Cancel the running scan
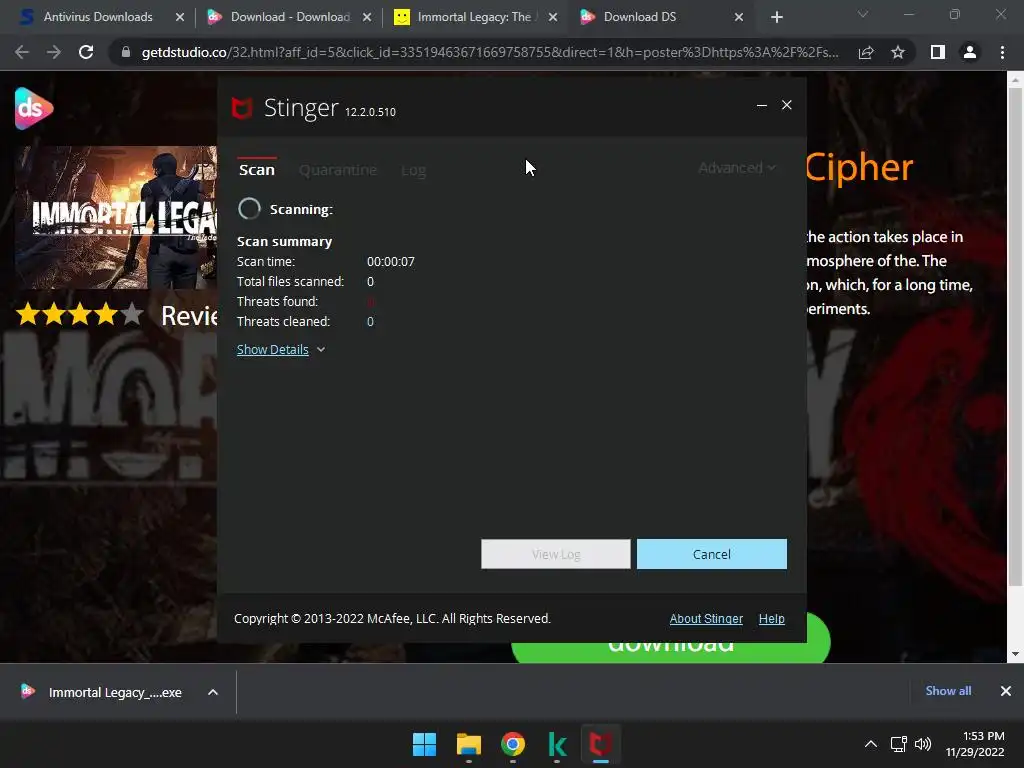Image resolution: width=1024 pixels, height=768 pixels. [x=711, y=554]
